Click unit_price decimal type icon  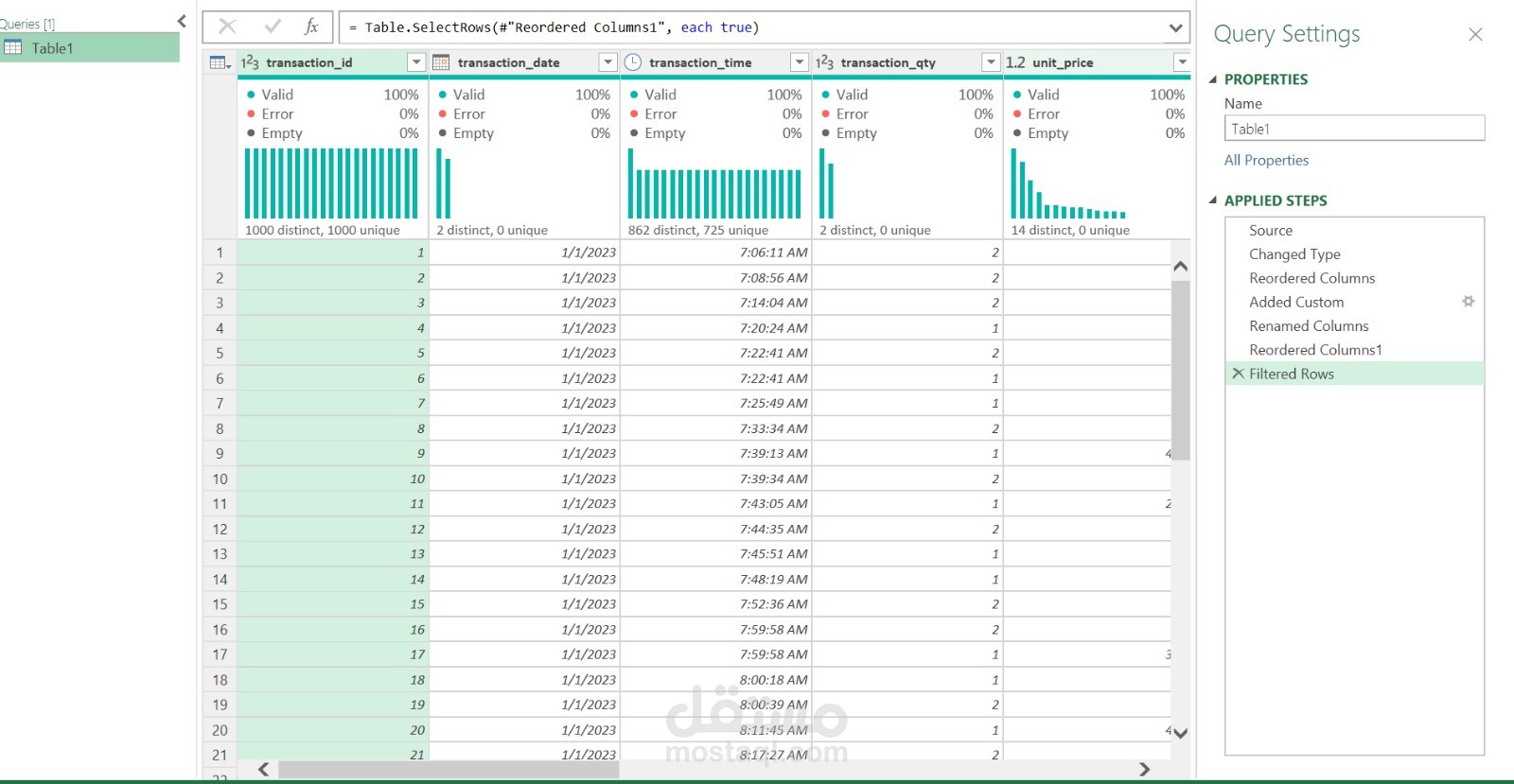[1015, 62]
